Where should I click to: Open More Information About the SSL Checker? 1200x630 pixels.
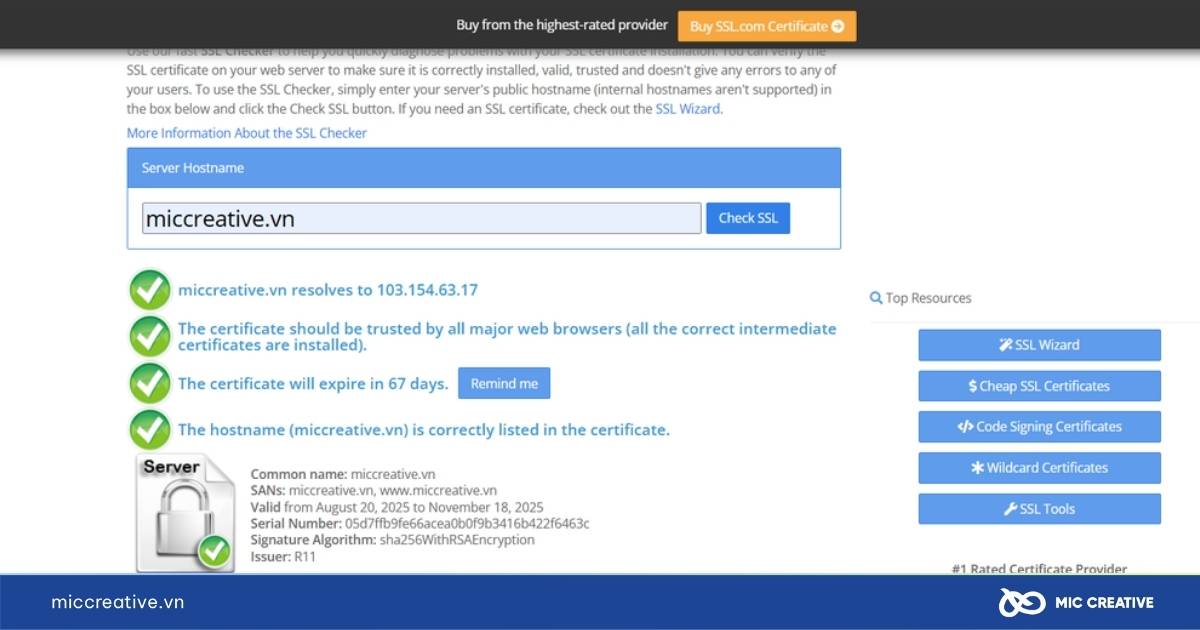(x=247, y=133)
